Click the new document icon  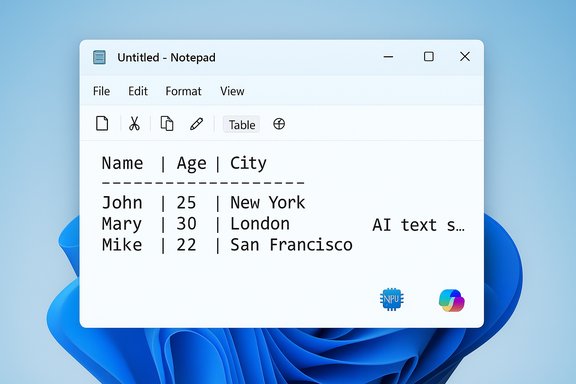click(102, 123)
